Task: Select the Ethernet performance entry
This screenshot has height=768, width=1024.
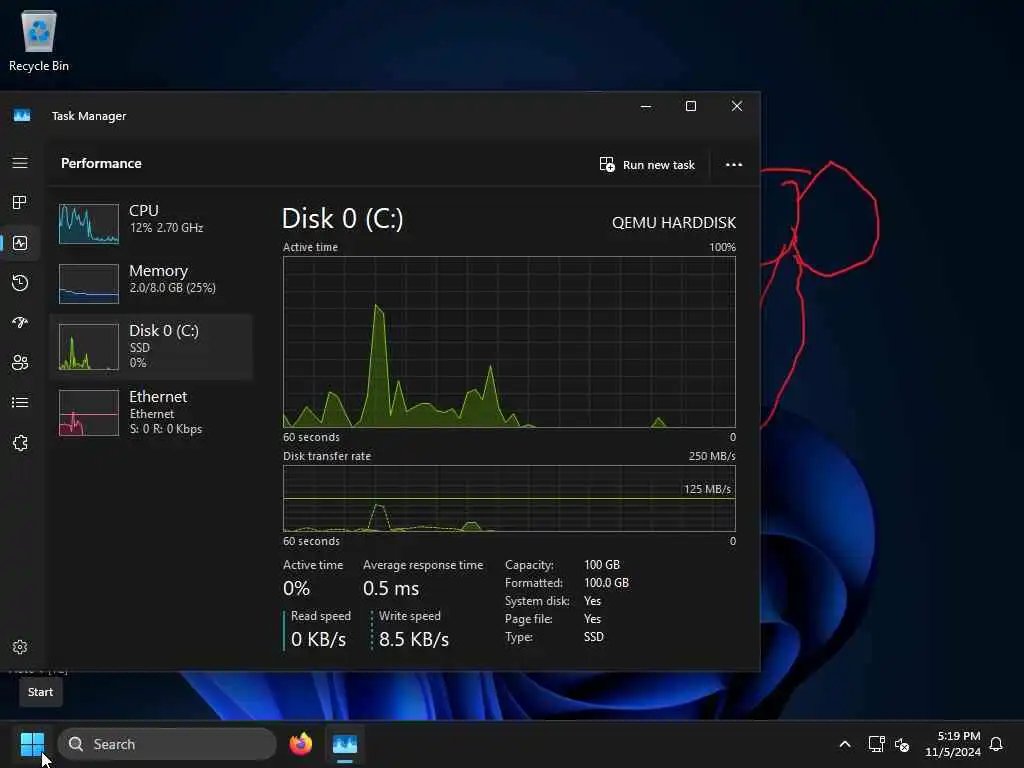Action: [x=152, y=413]
